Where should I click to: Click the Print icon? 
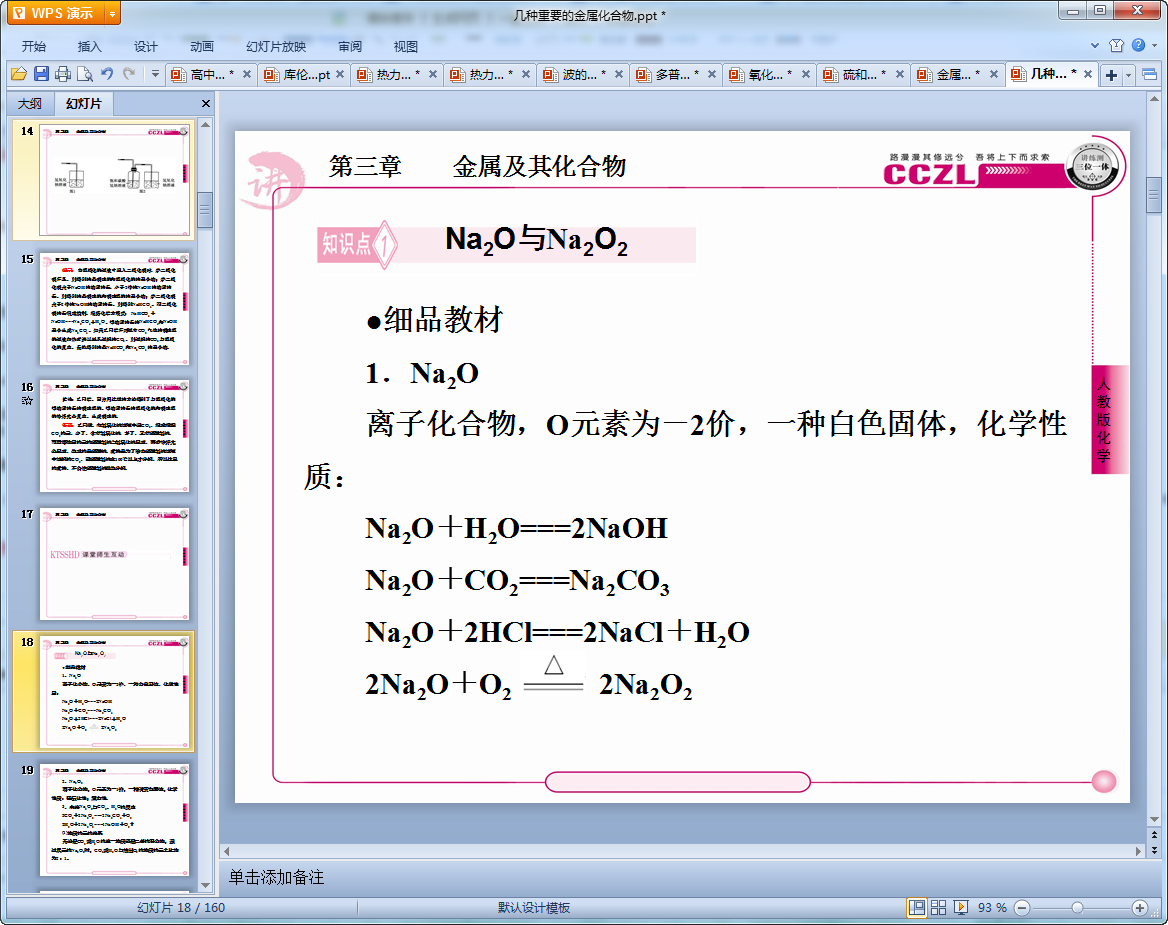click(x=63, y=74)
